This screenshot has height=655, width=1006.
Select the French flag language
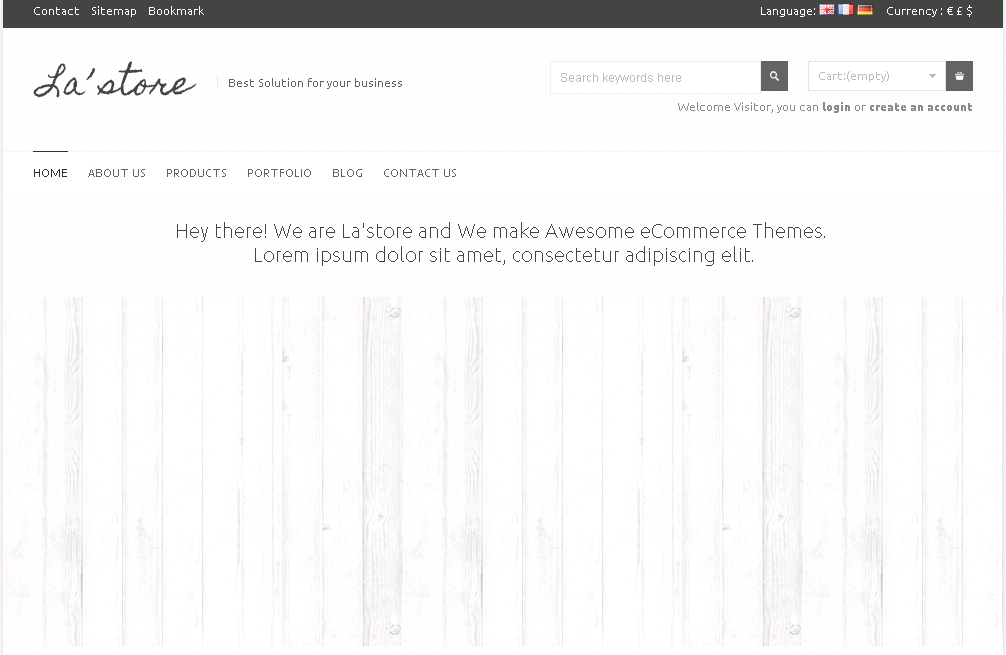(x=846, y=10)
